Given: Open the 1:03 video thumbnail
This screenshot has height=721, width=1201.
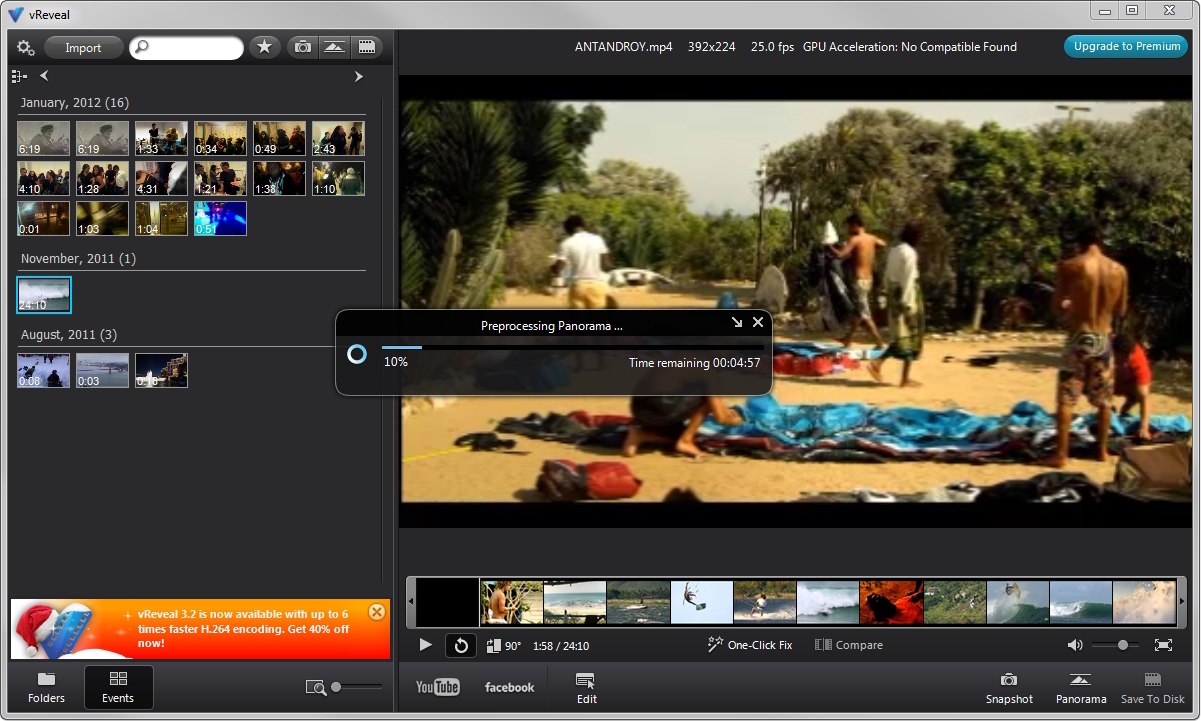Looking at the screenshot, I should 102,218.
